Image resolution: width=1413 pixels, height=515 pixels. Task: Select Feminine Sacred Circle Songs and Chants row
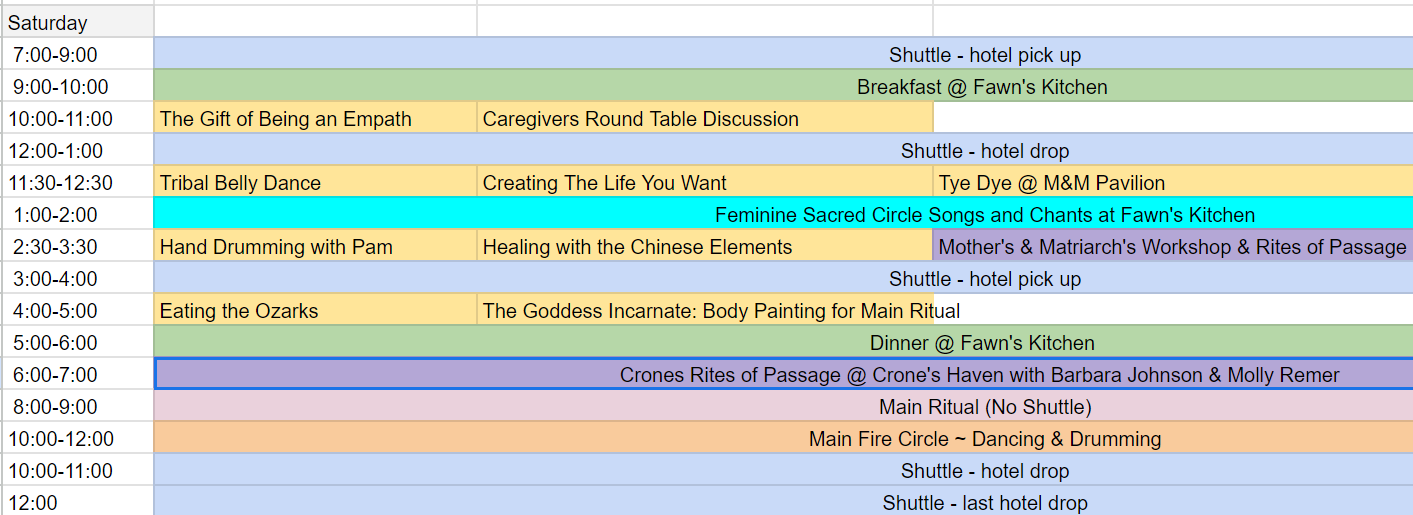point(783,214)
